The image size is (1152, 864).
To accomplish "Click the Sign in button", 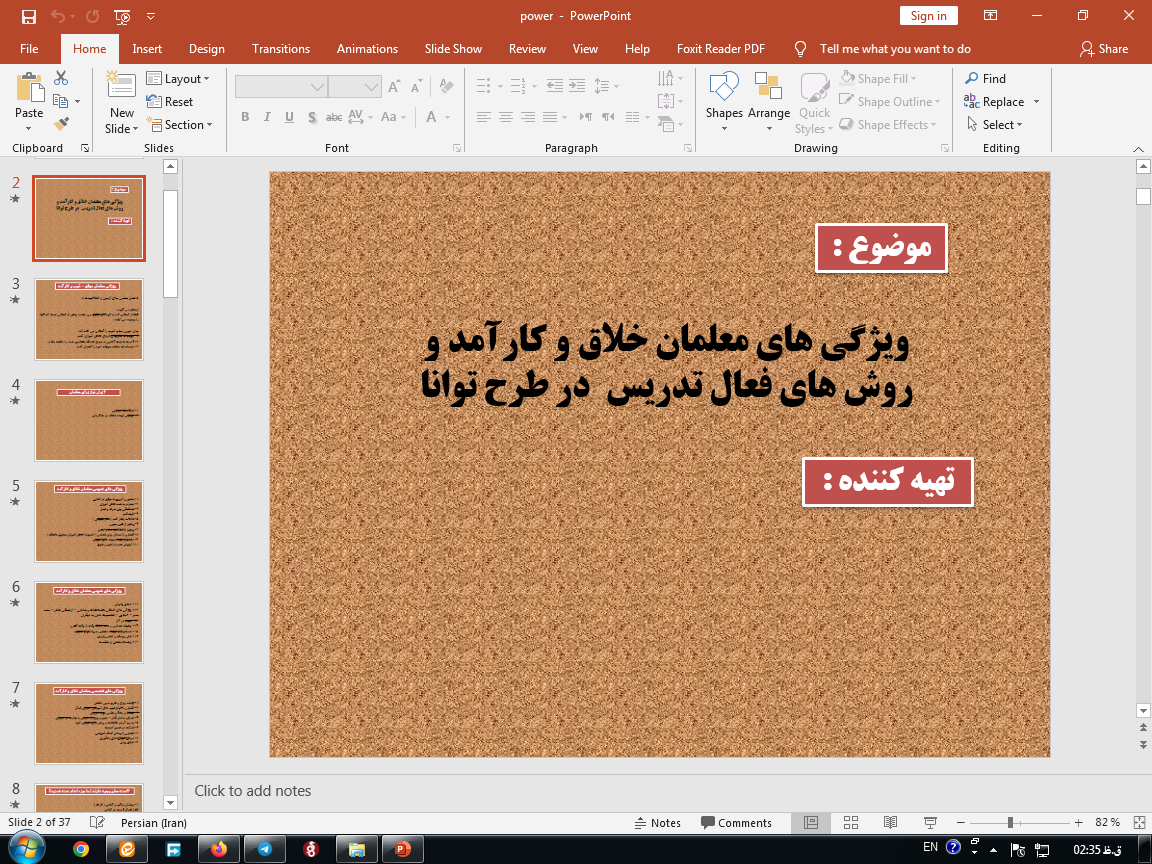I will point(928,16).
